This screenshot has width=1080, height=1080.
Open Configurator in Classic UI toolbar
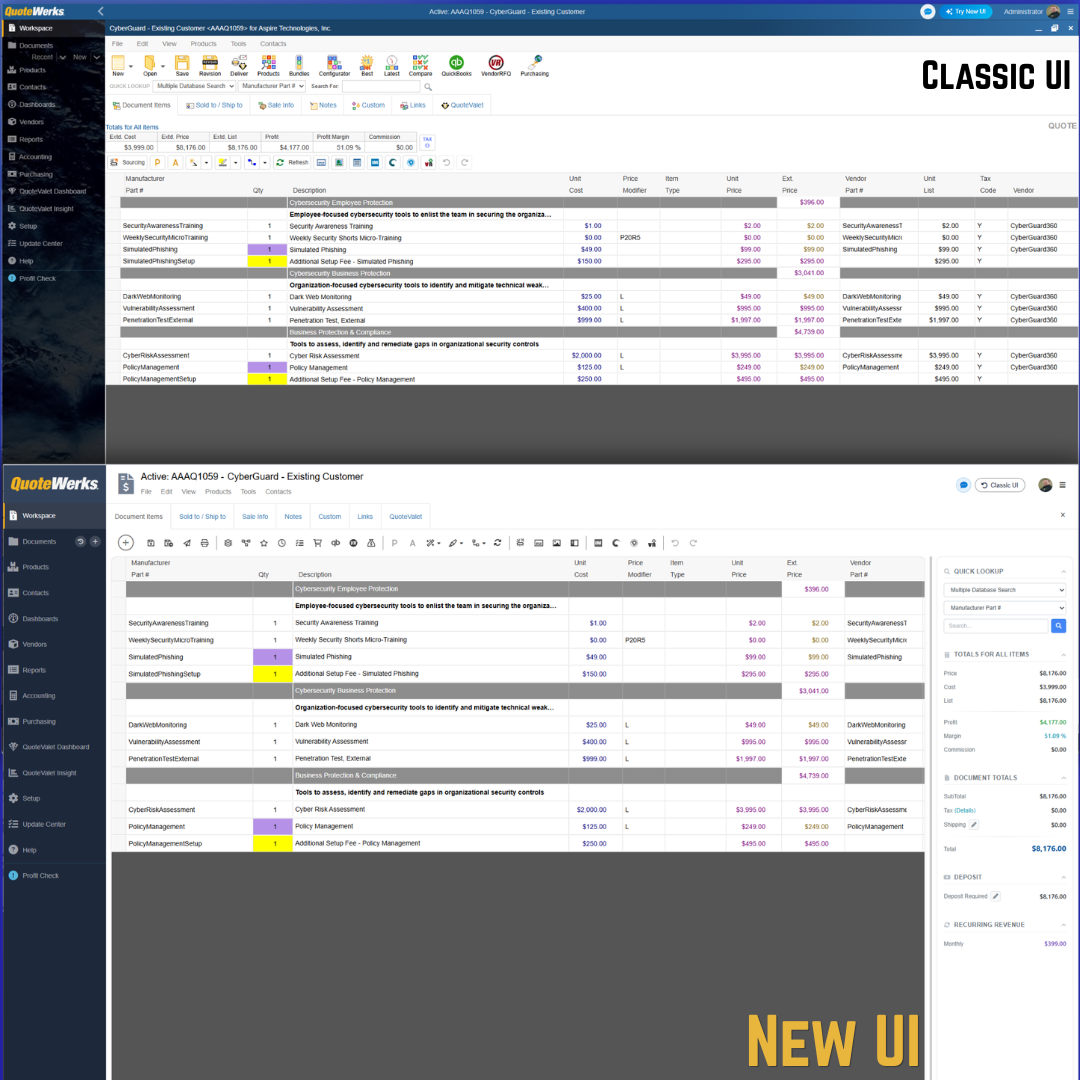pyautogui.click(x=334, y=65)
